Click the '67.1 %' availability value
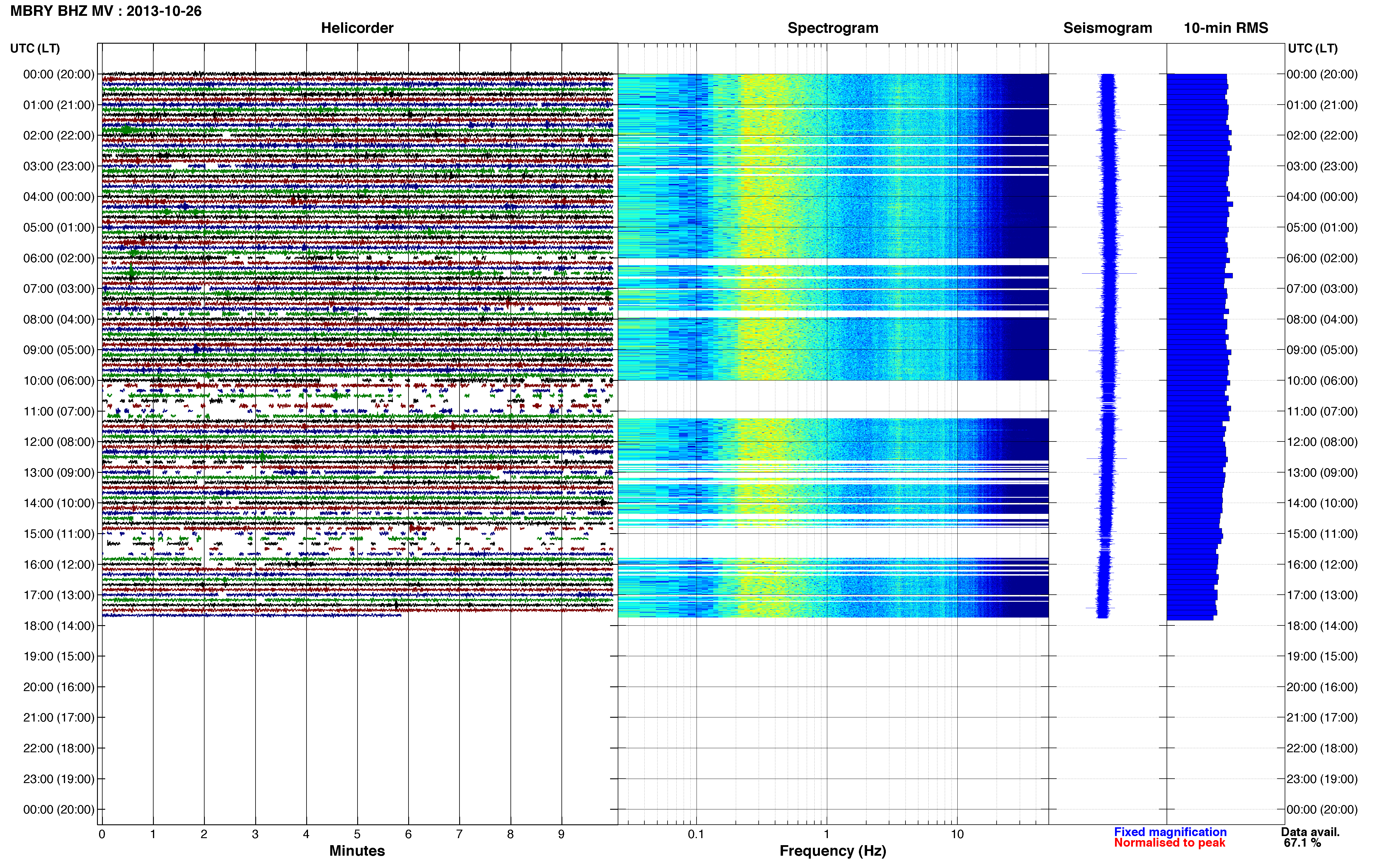1389x868 pixels. click(x=1302, y=843)
